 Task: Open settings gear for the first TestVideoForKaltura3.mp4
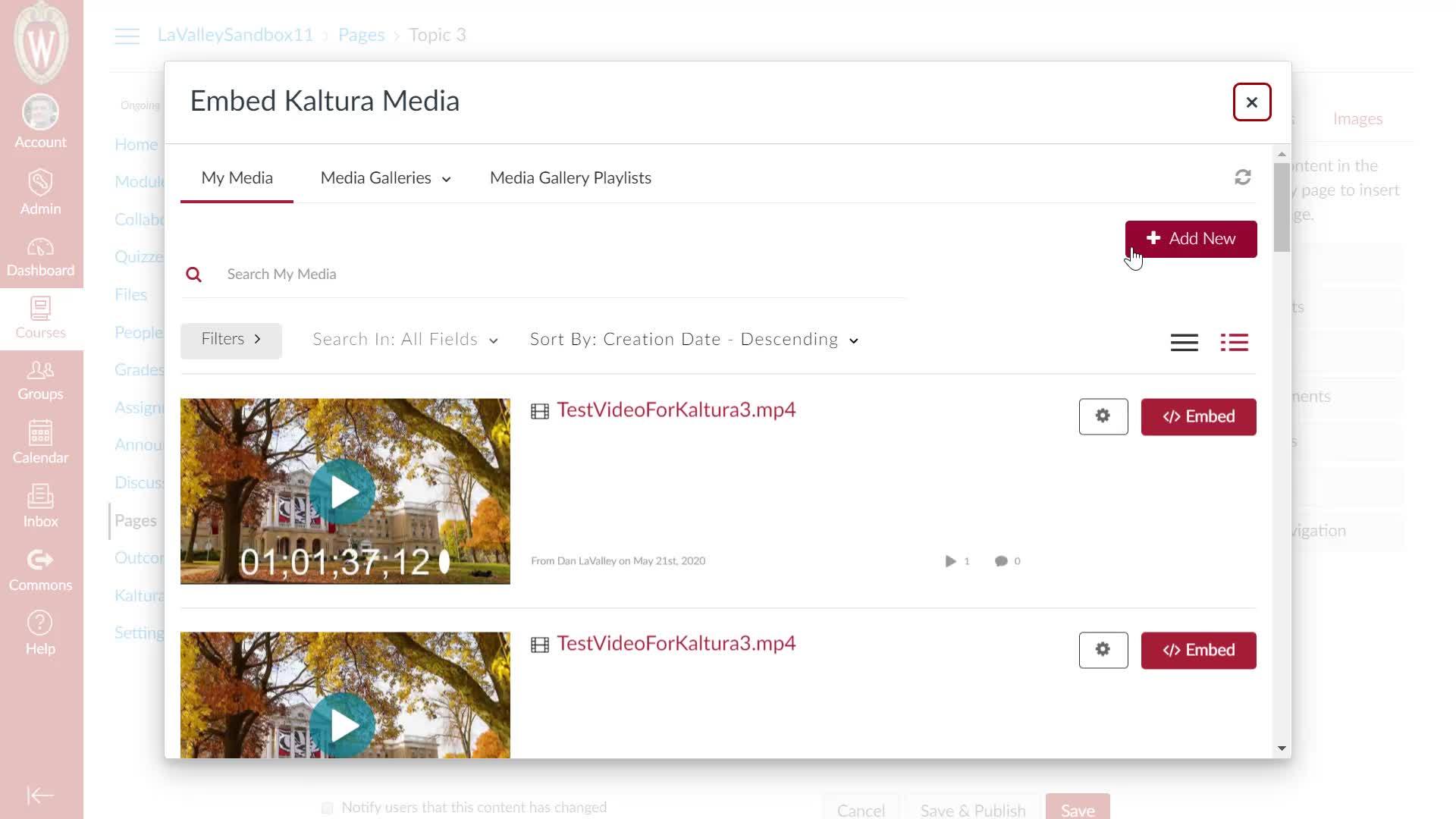point(1103,416)
